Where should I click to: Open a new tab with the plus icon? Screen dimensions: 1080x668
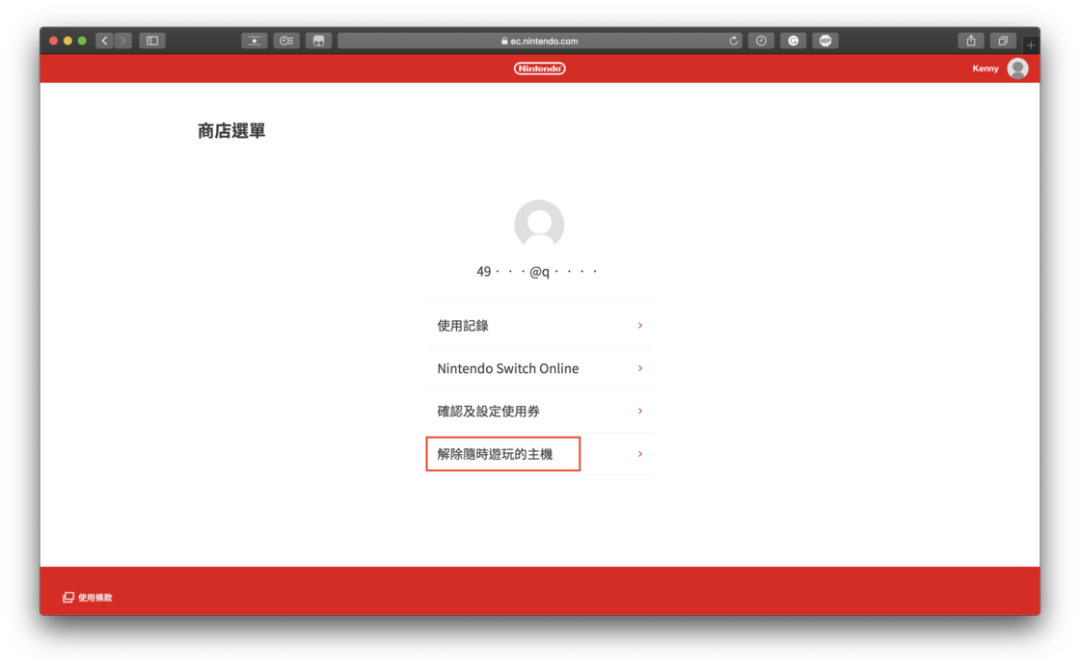1030,45
